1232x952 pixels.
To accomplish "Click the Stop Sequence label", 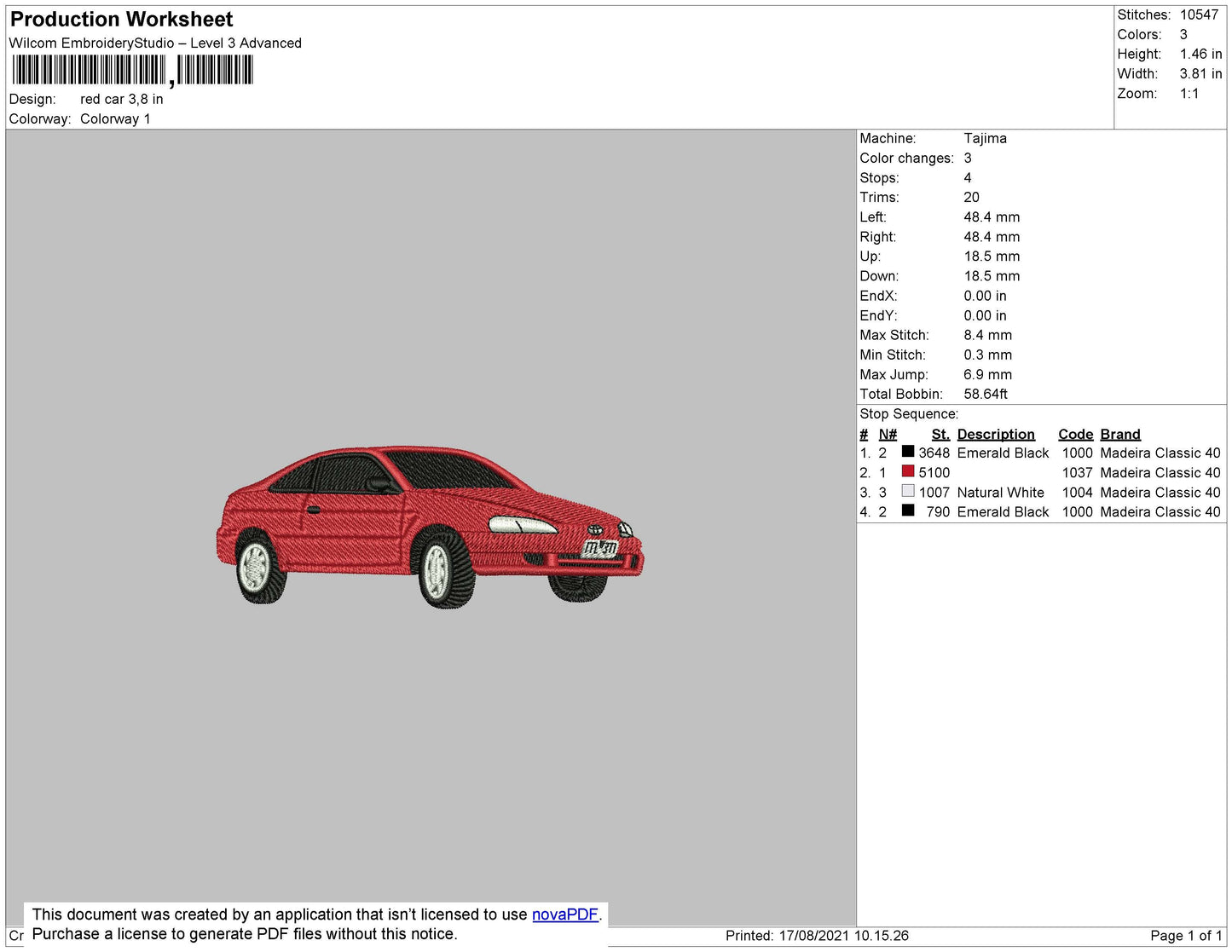I will coord(909,414).
